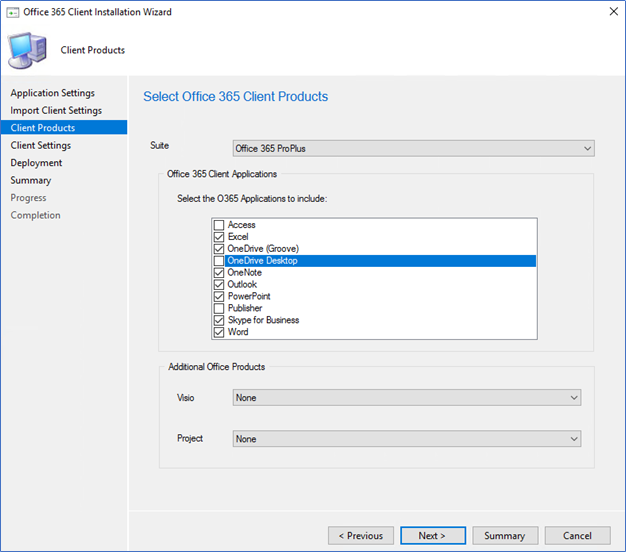Screen dimensions: 626x552
Task: Open the Summary step in sidebar
Action: tap(31, 180)
